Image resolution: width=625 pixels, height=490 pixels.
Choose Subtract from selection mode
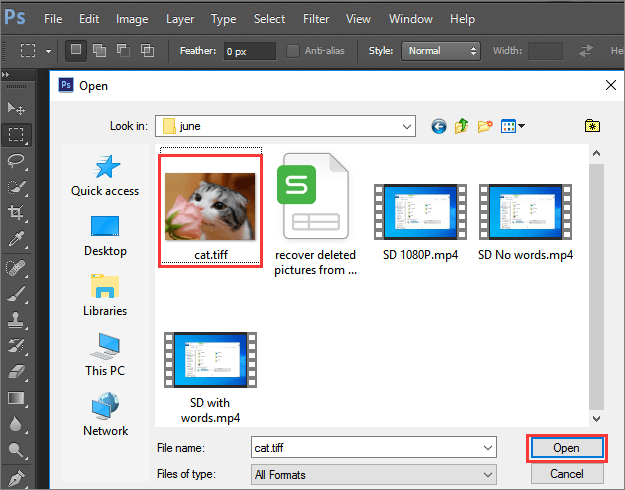[x=124, y=50]
